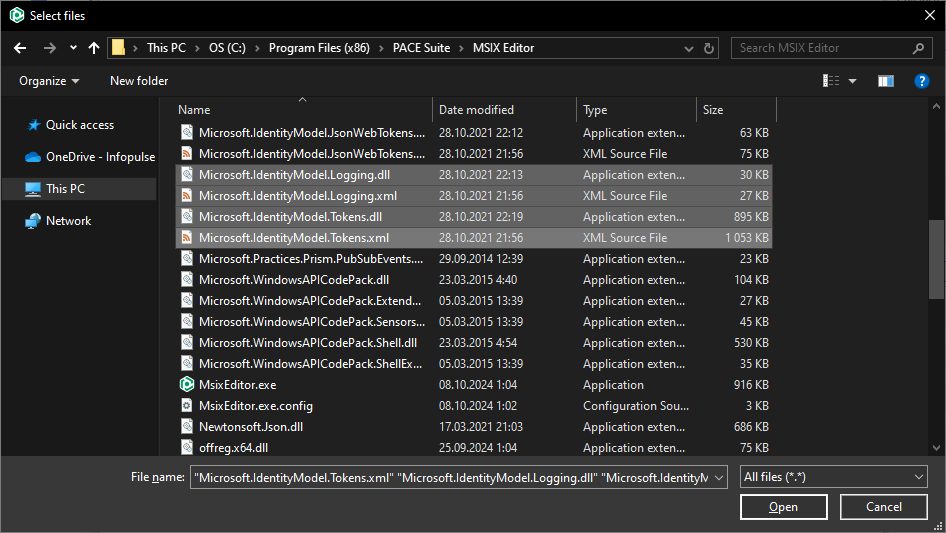The height and width of the screenshot is (533, 946).
Task: Refresh the MSIX Editor folder
Action: click(709, 48)
